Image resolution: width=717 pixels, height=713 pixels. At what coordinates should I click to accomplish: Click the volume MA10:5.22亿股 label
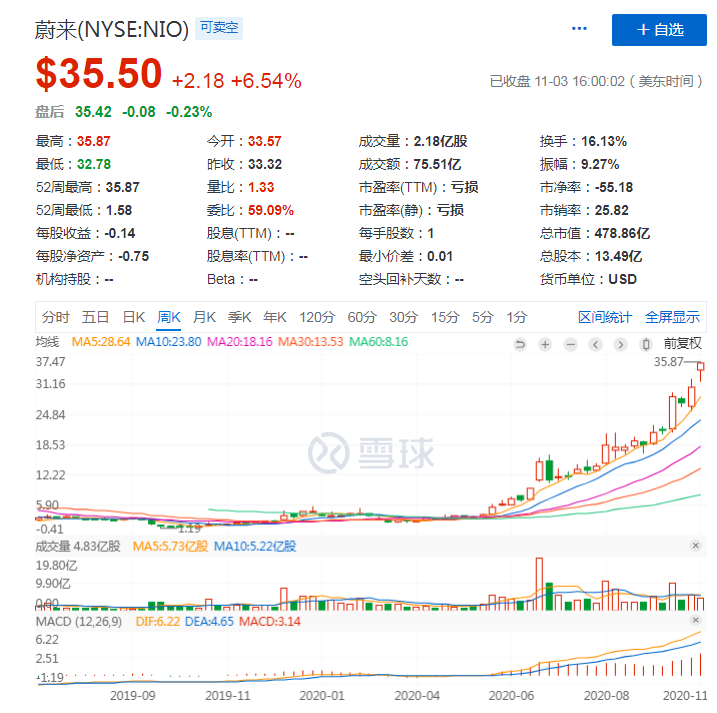[x=255, y=546]
